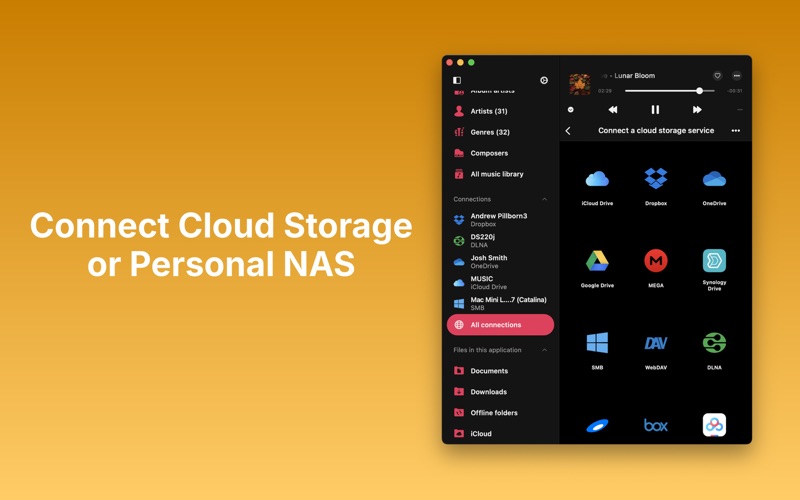Image resolution: width=800 pixels, height=500 pixels.
Task: Toggle the sidebar panel icon
Action: point(457,80)
